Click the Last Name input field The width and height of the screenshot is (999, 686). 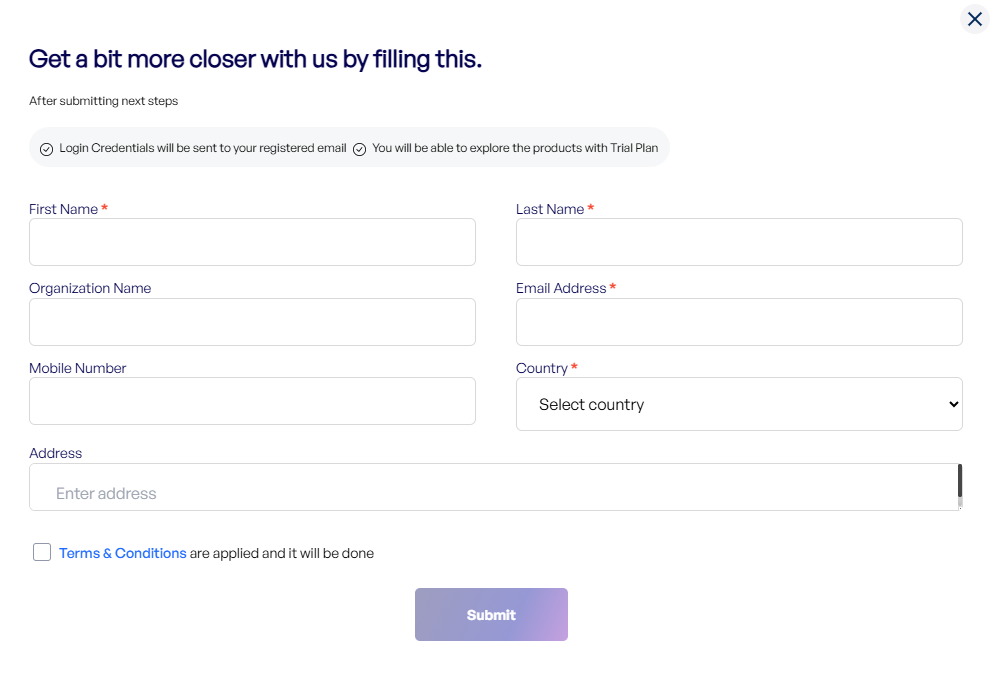[x=739, y=241]
